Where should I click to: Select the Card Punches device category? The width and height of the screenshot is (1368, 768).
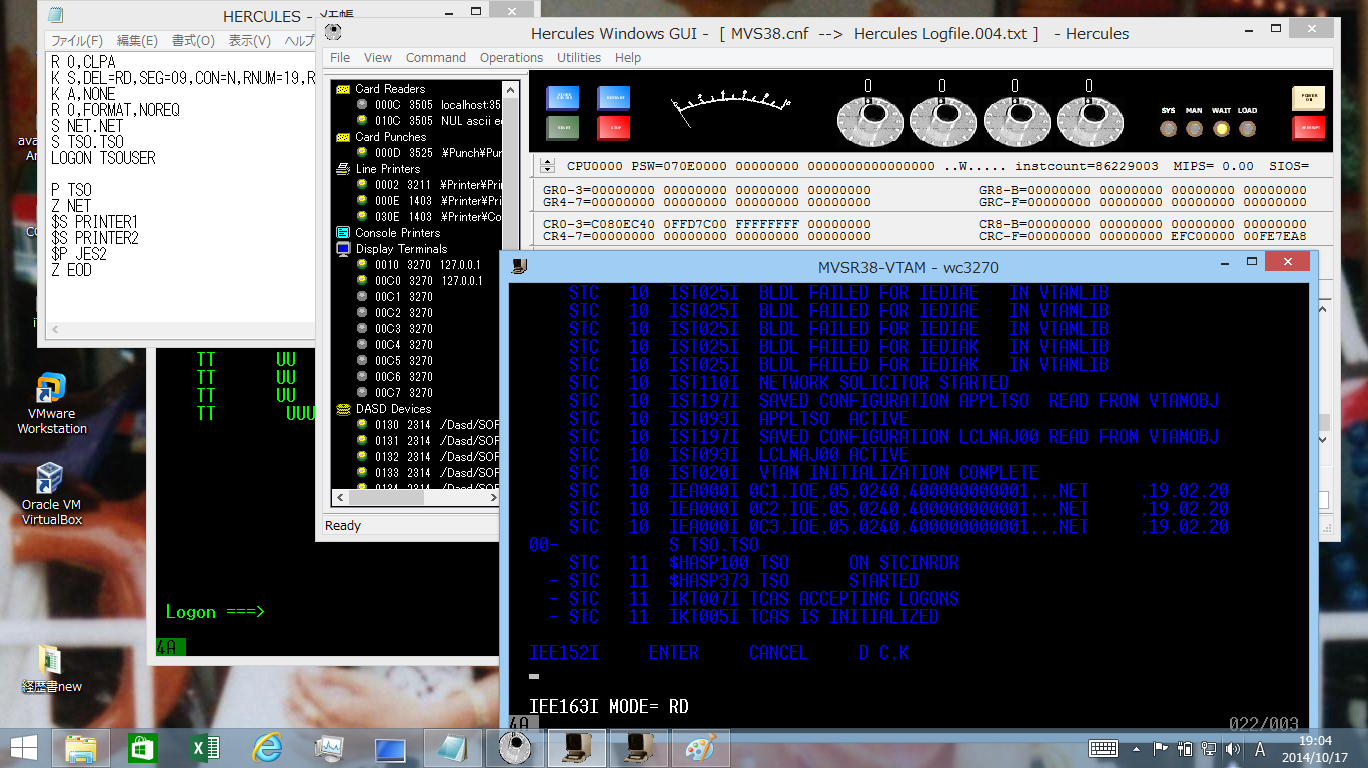391,137
